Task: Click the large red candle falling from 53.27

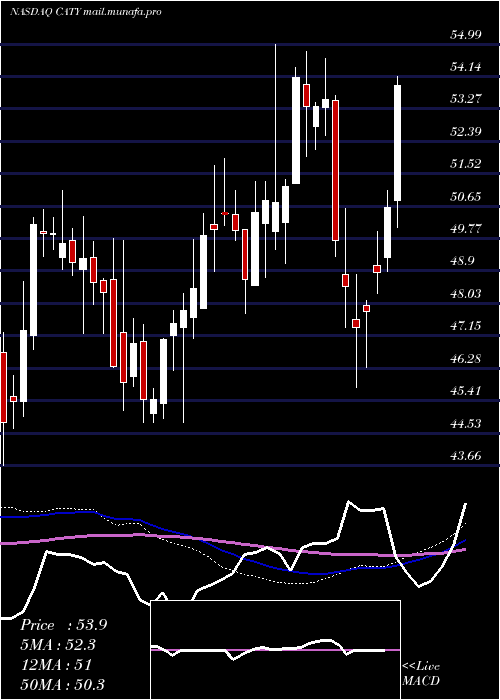Action: (335, 171)
